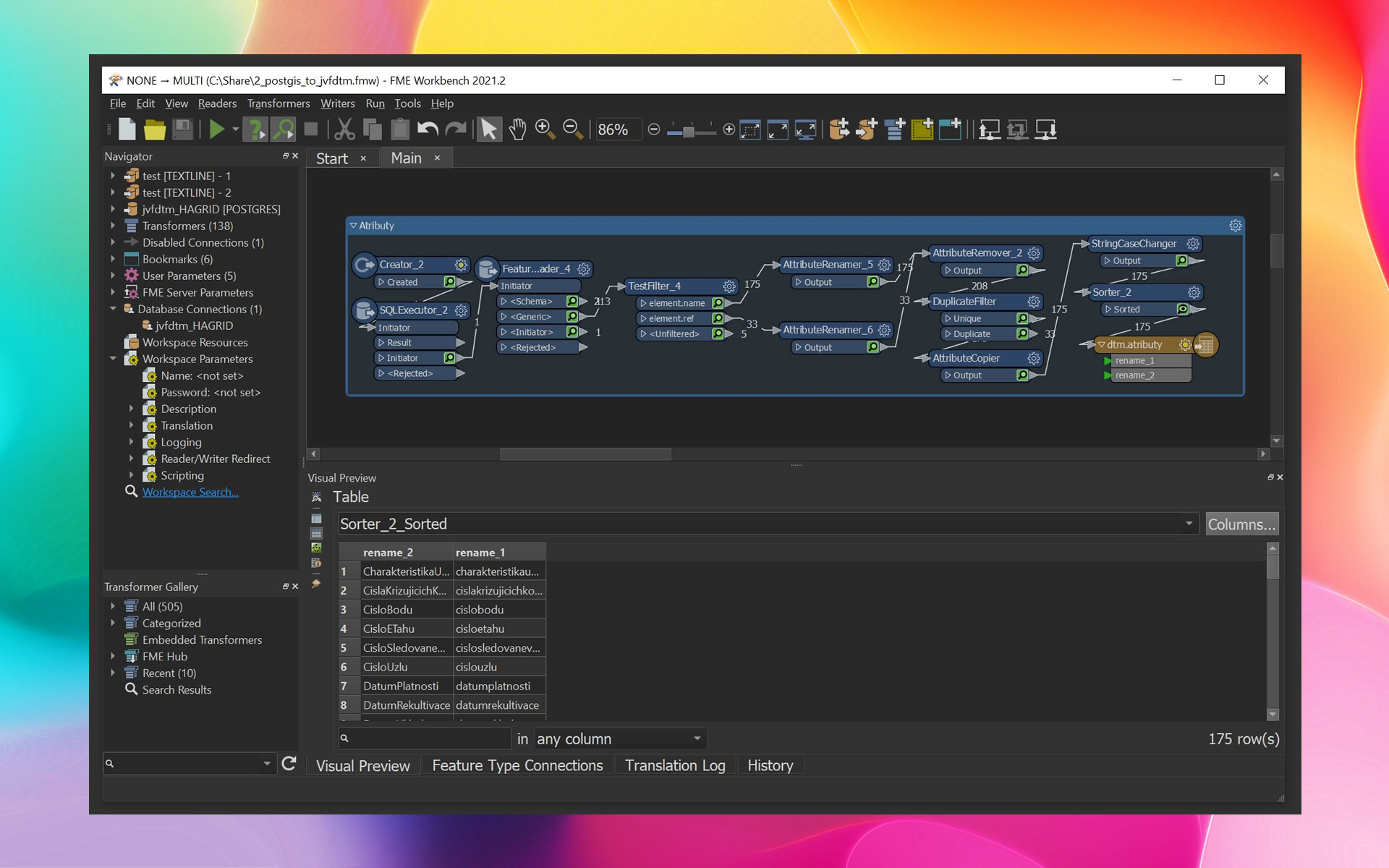This screenshot has height=868, width=1389.
Task: Focus the Visual Preview table search field
Action: click(x=425, y=739)
